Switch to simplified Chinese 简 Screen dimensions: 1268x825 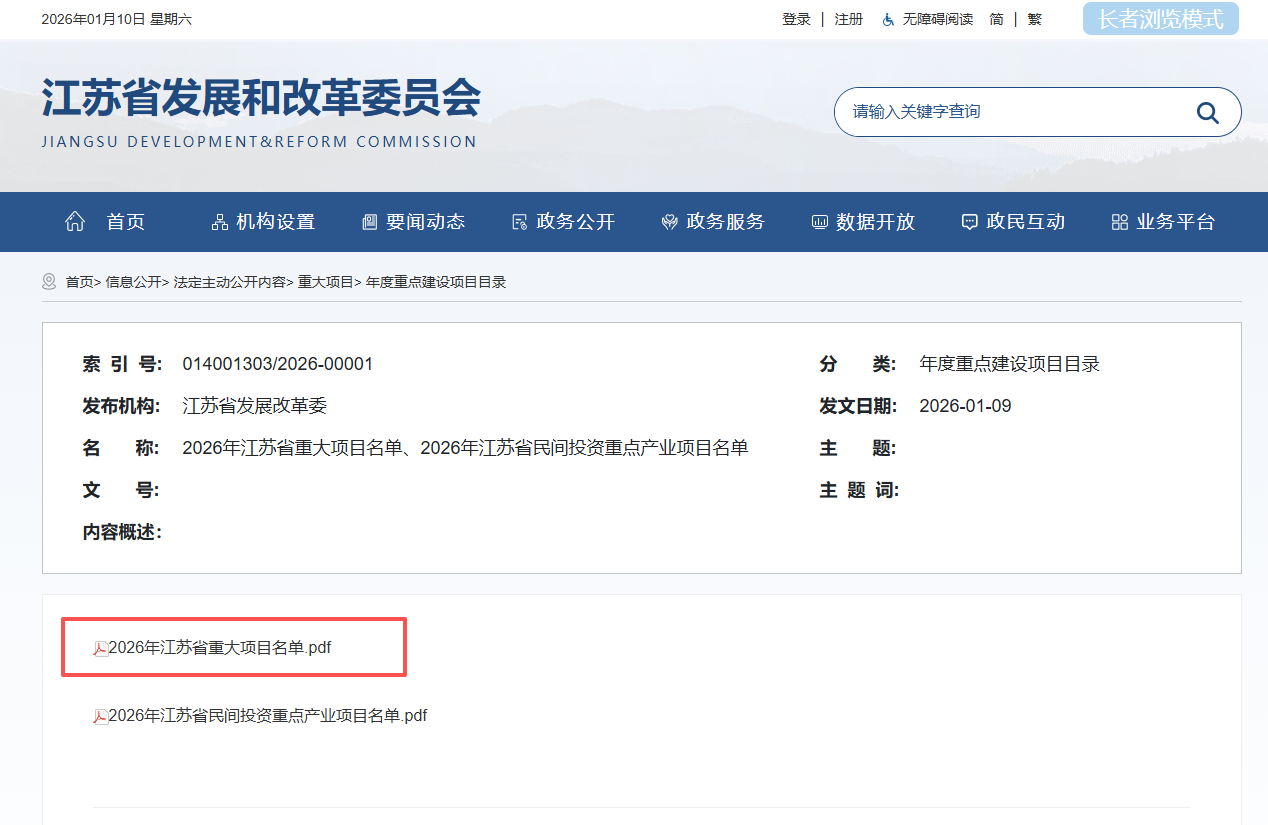(996, 19)
